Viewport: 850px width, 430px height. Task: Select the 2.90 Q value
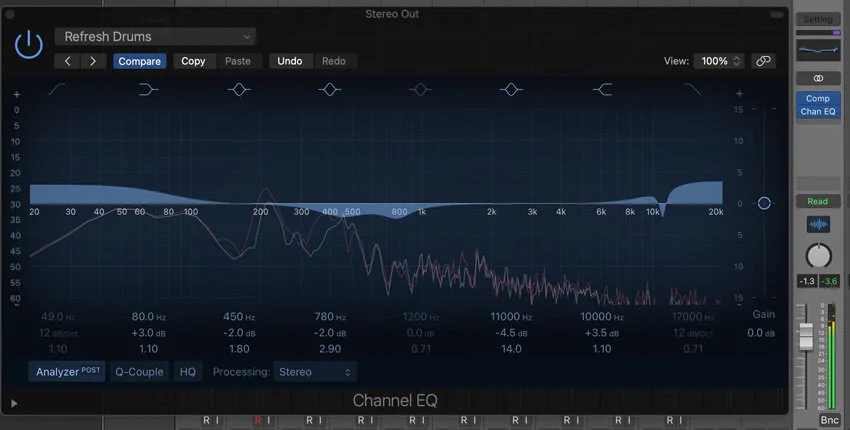330,349
